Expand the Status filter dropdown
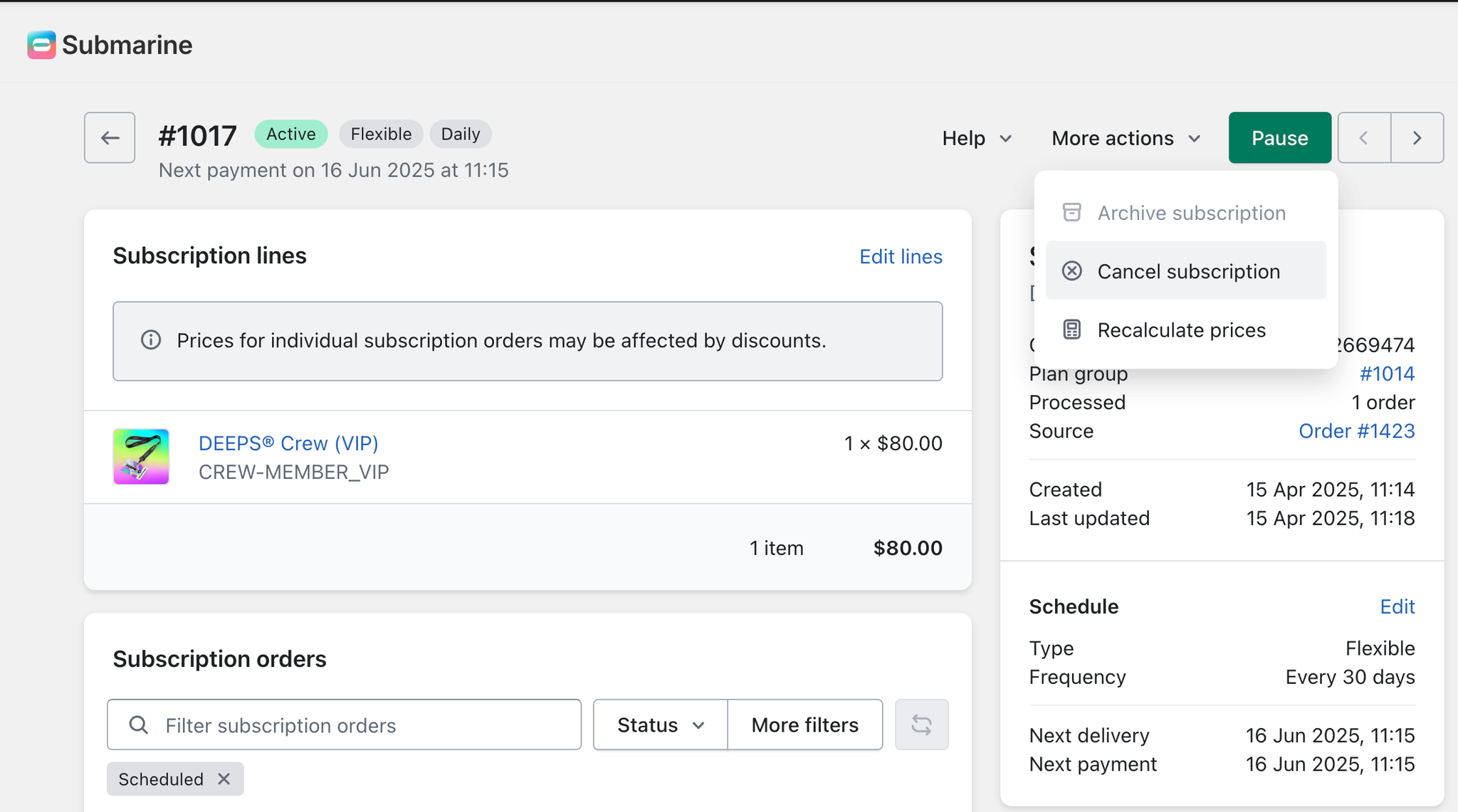Viewport: 1458px width, 812px height. tap(660, 724)
